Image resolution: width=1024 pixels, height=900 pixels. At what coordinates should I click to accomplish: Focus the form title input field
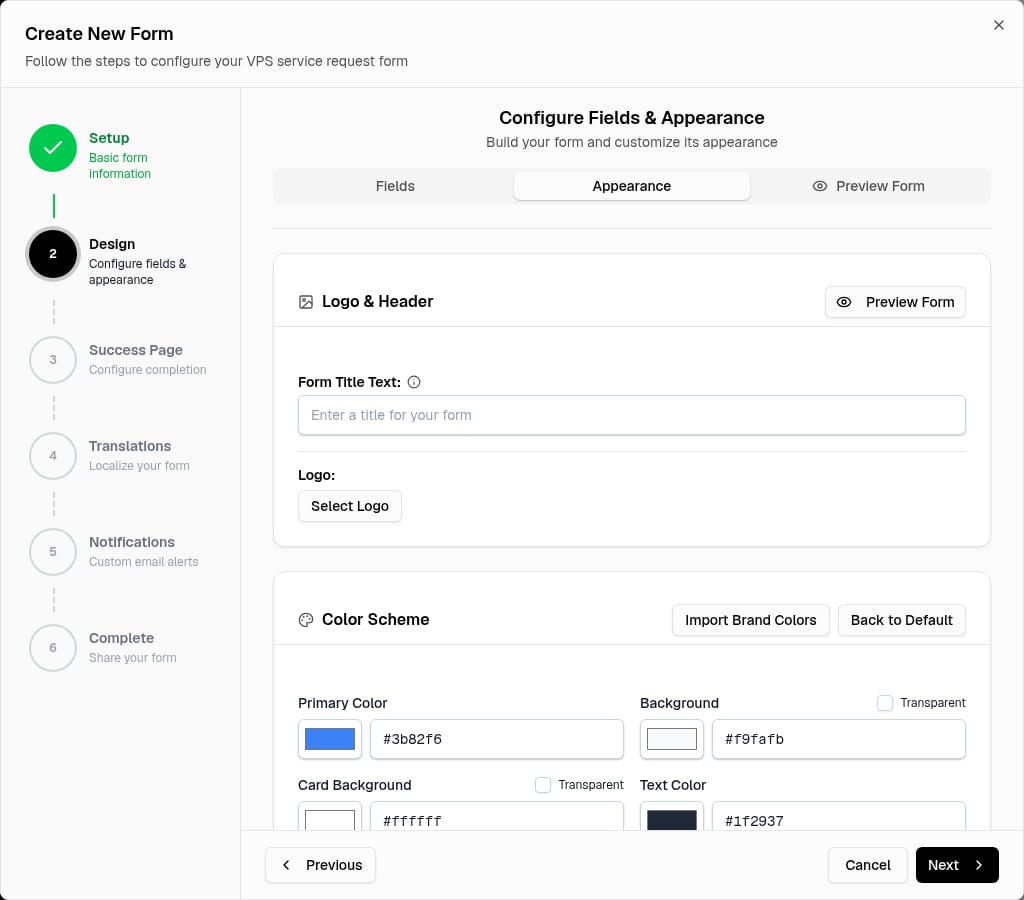tap(632, 415)
